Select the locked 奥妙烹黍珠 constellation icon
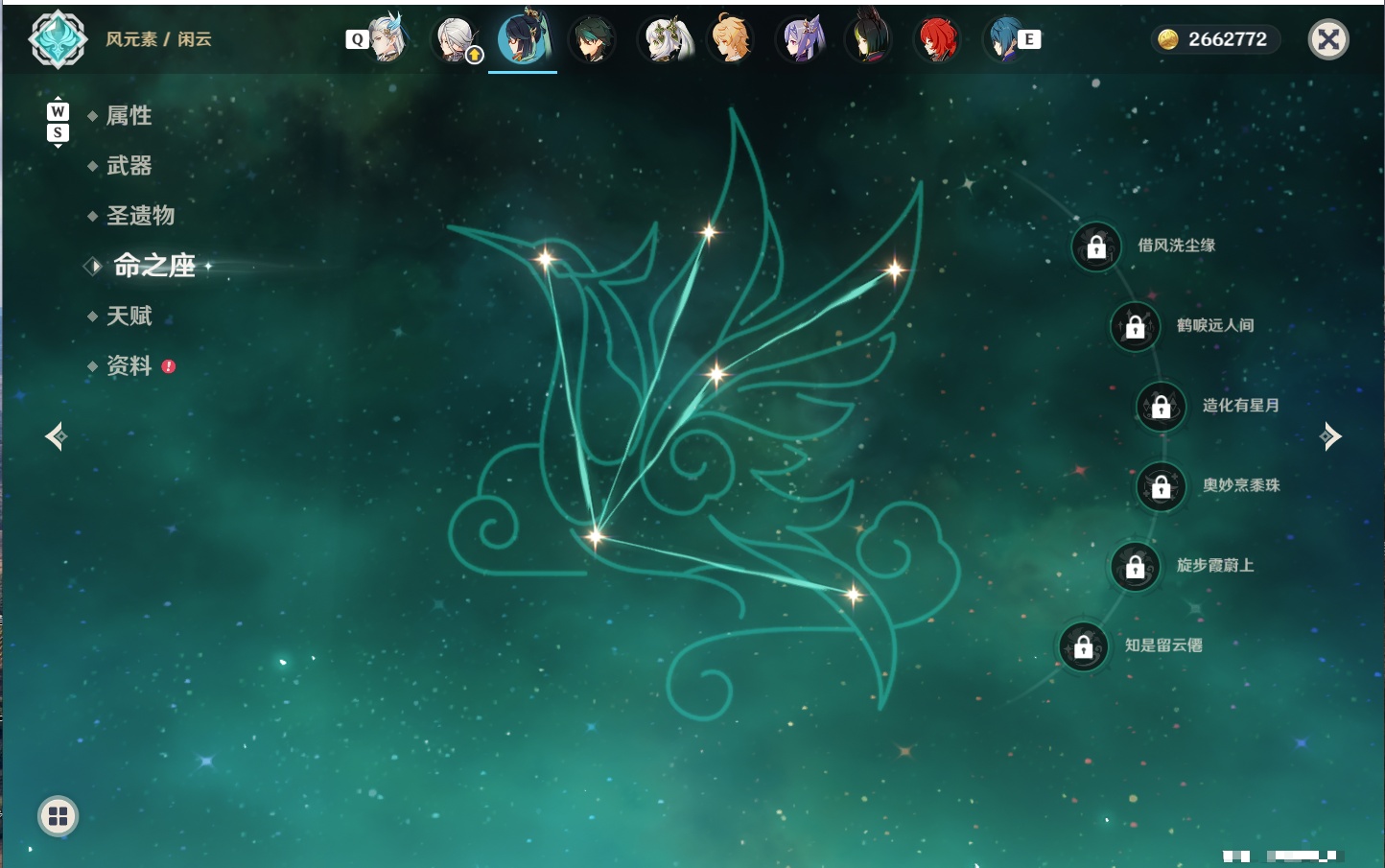This screenshot has width=1385, height=868. tap(1162, 486)
